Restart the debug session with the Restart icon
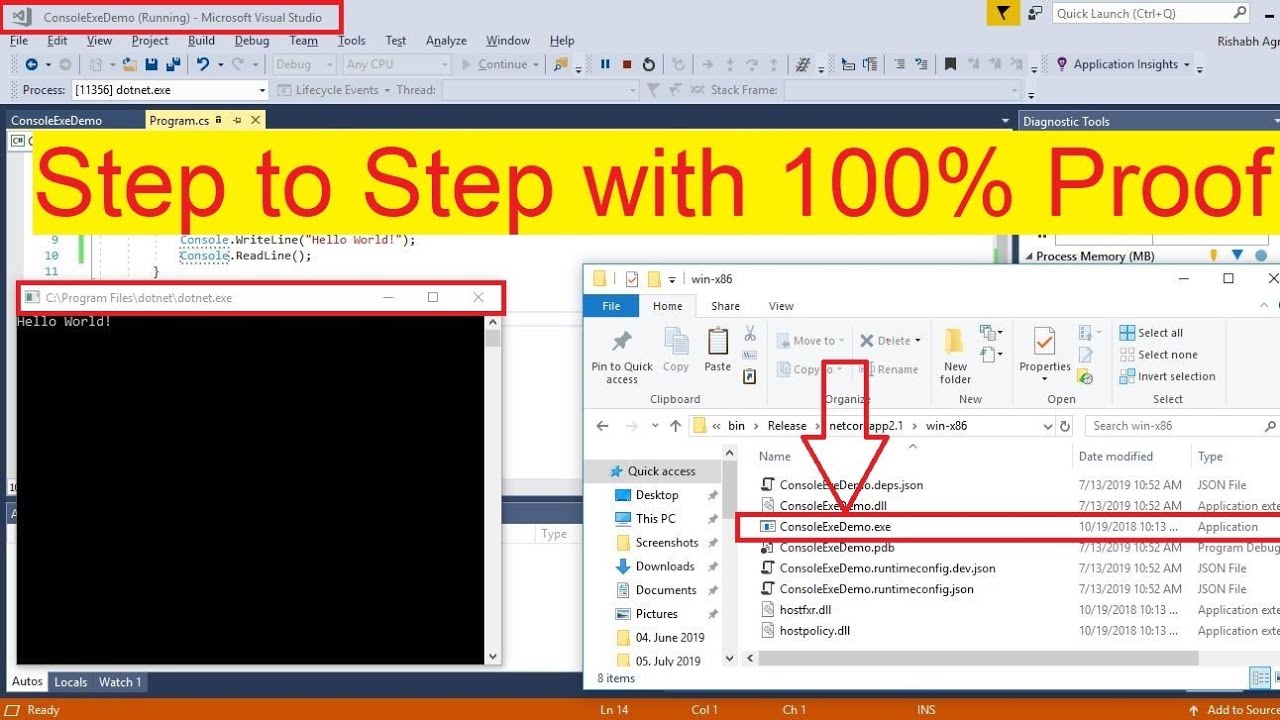Image resolution: width=1280 pixels, height=720 pixels. [649, 64]
